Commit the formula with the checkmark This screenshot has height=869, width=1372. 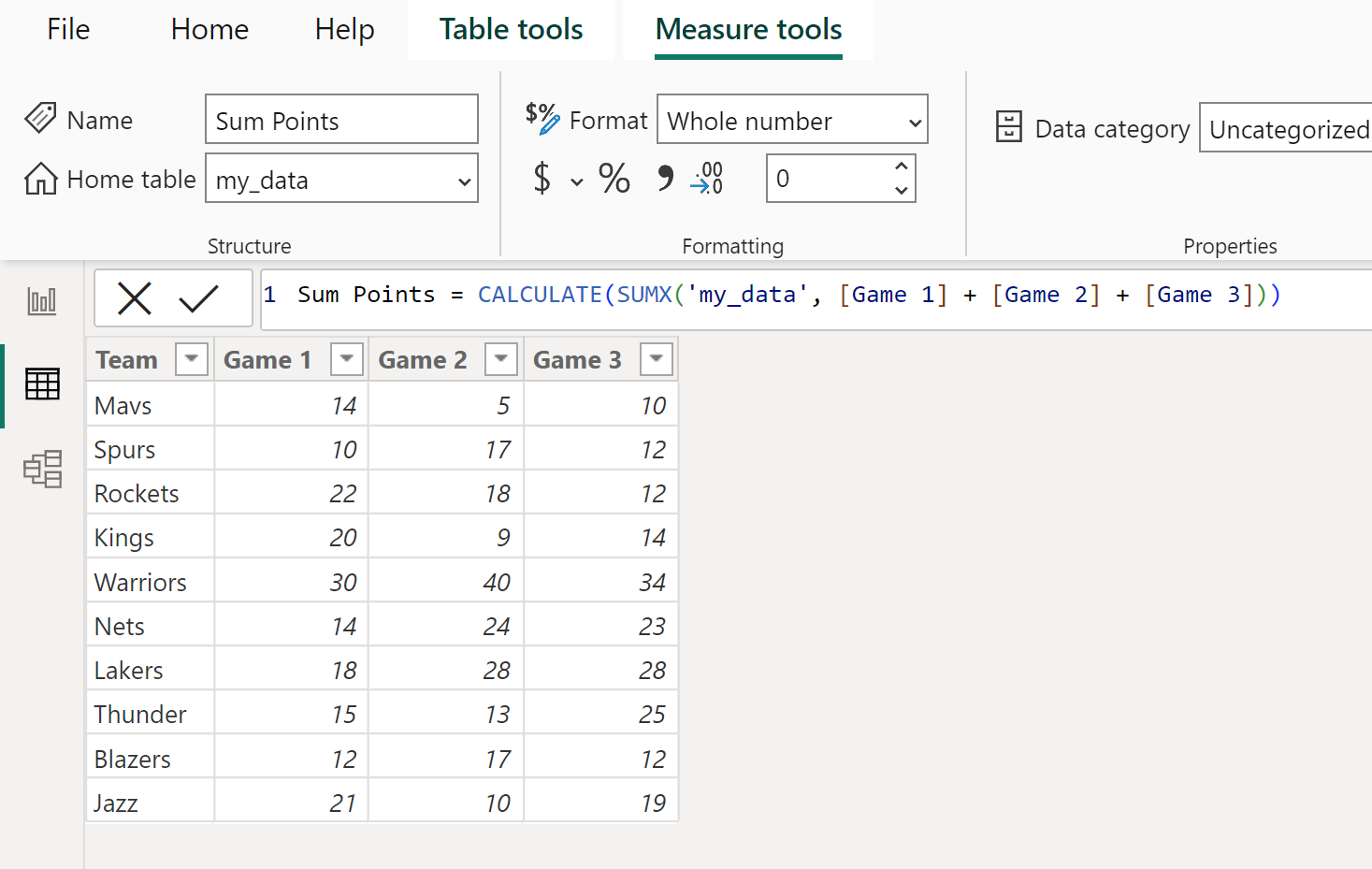199,297
